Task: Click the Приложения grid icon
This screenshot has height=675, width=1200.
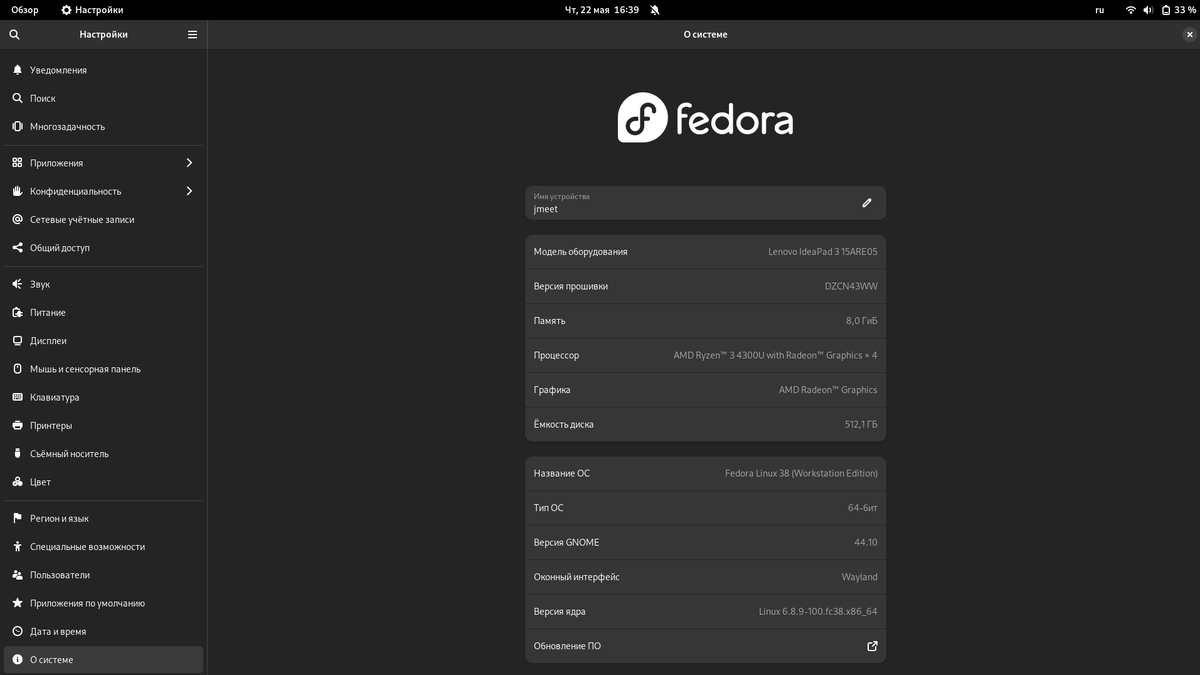Action: 17,162
